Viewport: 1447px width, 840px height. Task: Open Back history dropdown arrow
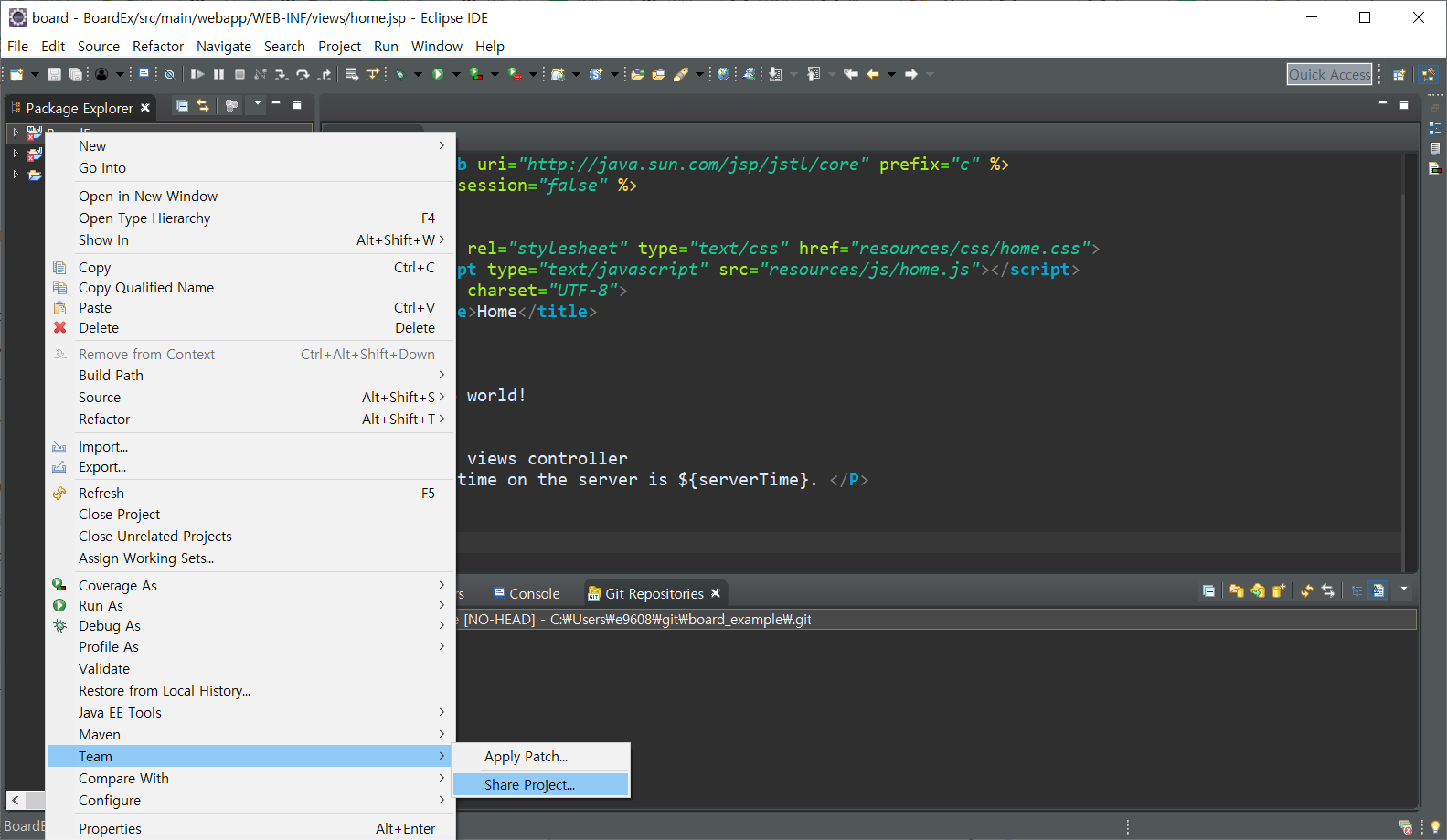[x=891, y=74]
